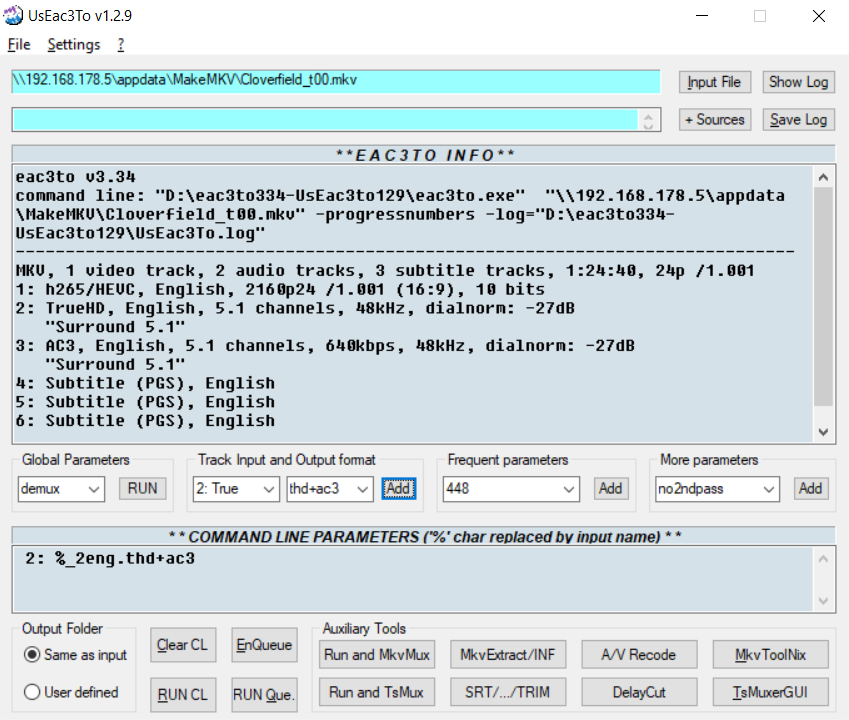Click the Input File button
The width and height of the screenshot is (849, 720).
click(714, 82)
